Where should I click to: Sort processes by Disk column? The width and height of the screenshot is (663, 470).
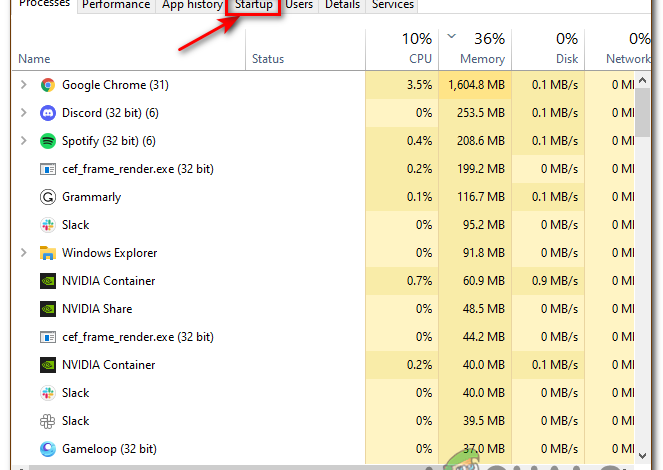[x=548, y=50]
